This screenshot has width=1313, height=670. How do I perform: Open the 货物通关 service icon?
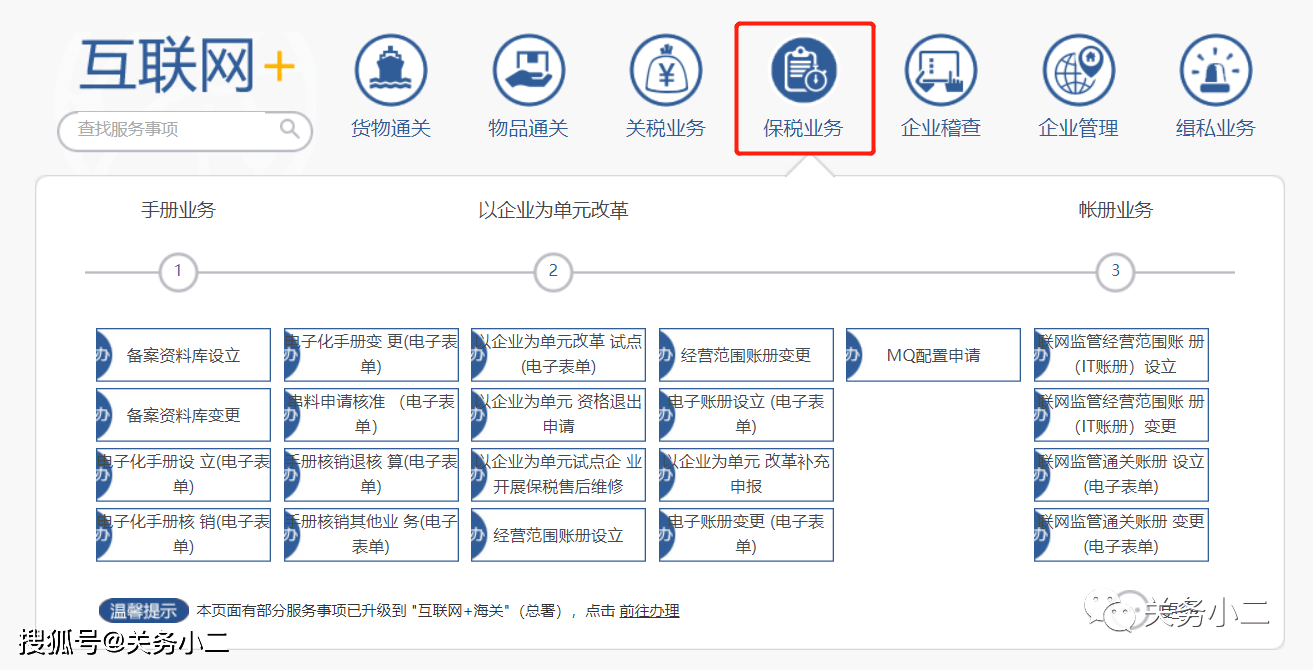click(x=390, y=70)
